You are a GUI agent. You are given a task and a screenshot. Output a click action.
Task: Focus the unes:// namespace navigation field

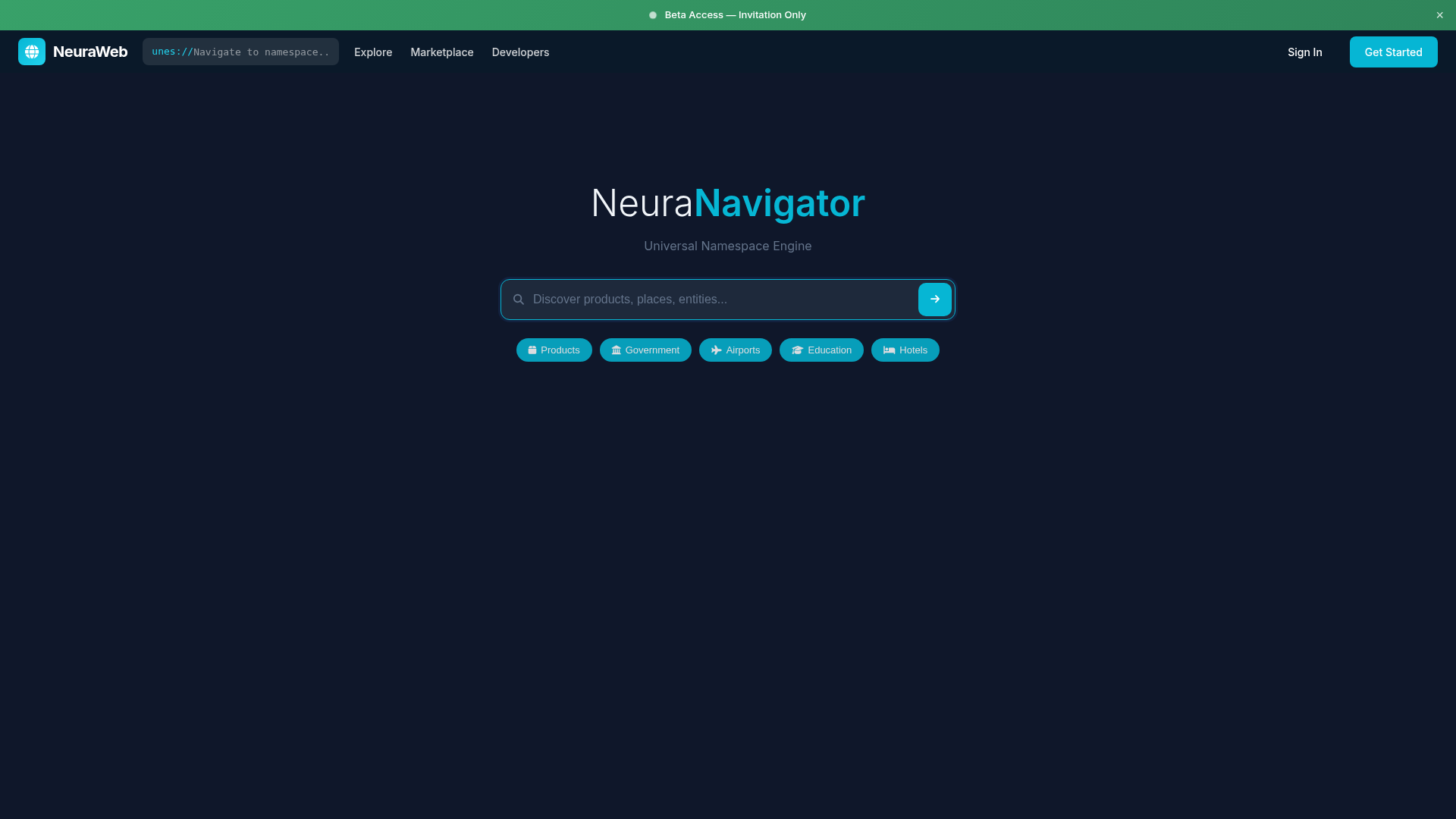pos(240,52)
